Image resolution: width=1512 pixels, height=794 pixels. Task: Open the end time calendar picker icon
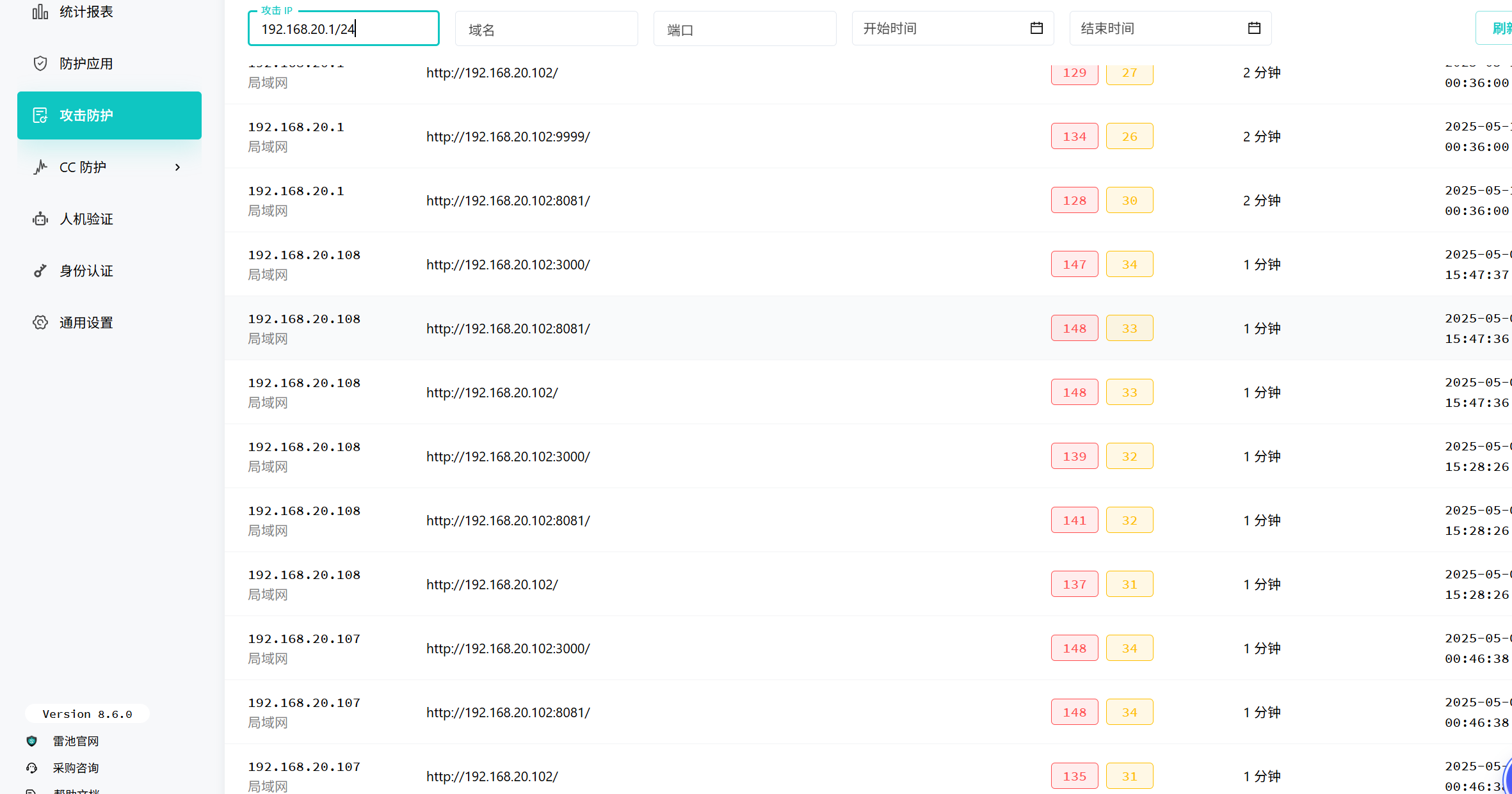(1254, 28)
